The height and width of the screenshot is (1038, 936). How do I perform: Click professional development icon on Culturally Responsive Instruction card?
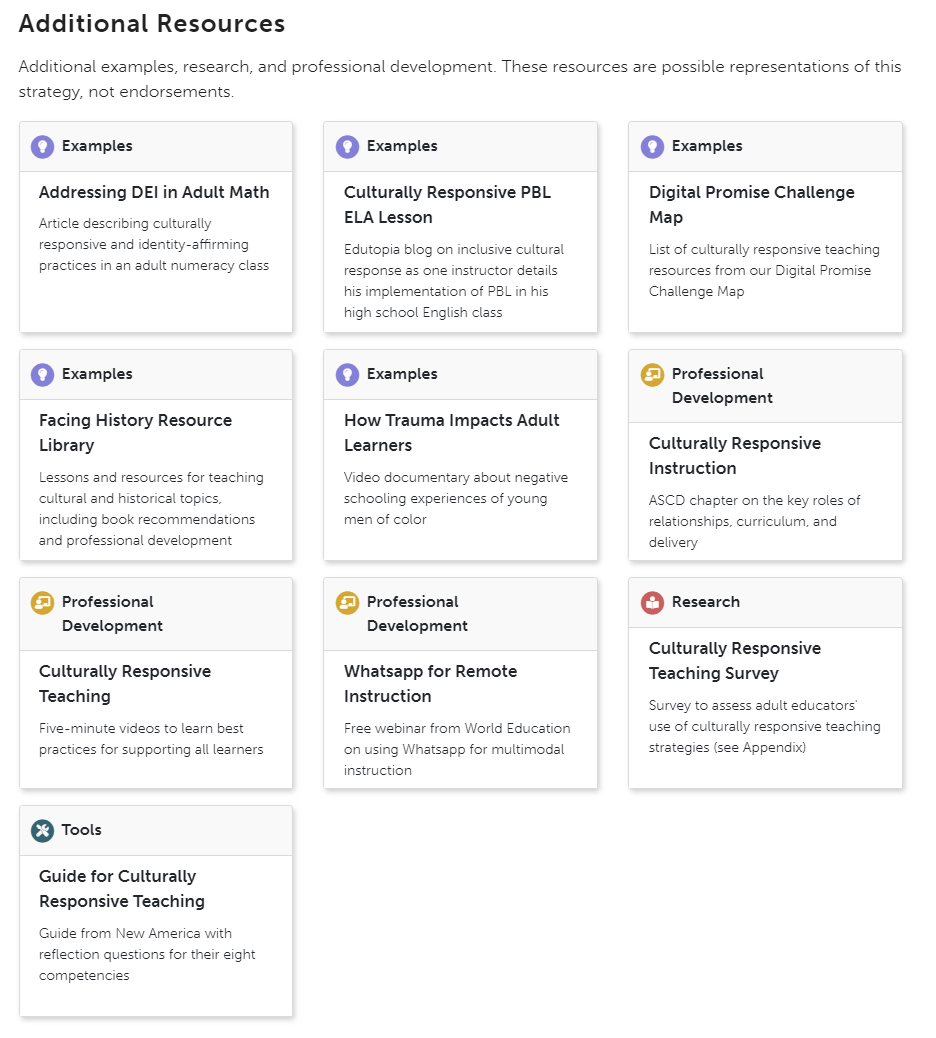click(x=652, y=375)
